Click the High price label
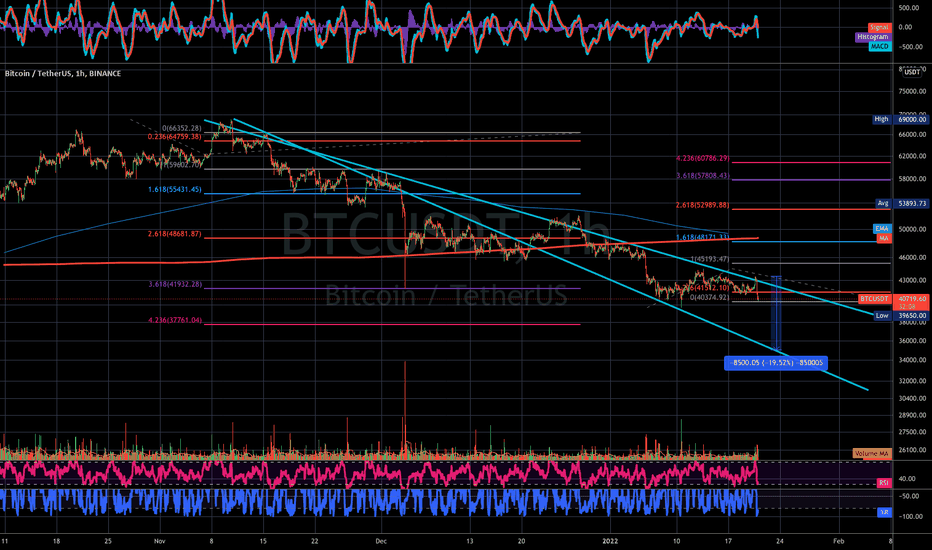This screenshot has height=550, width=932. (881, 120)
